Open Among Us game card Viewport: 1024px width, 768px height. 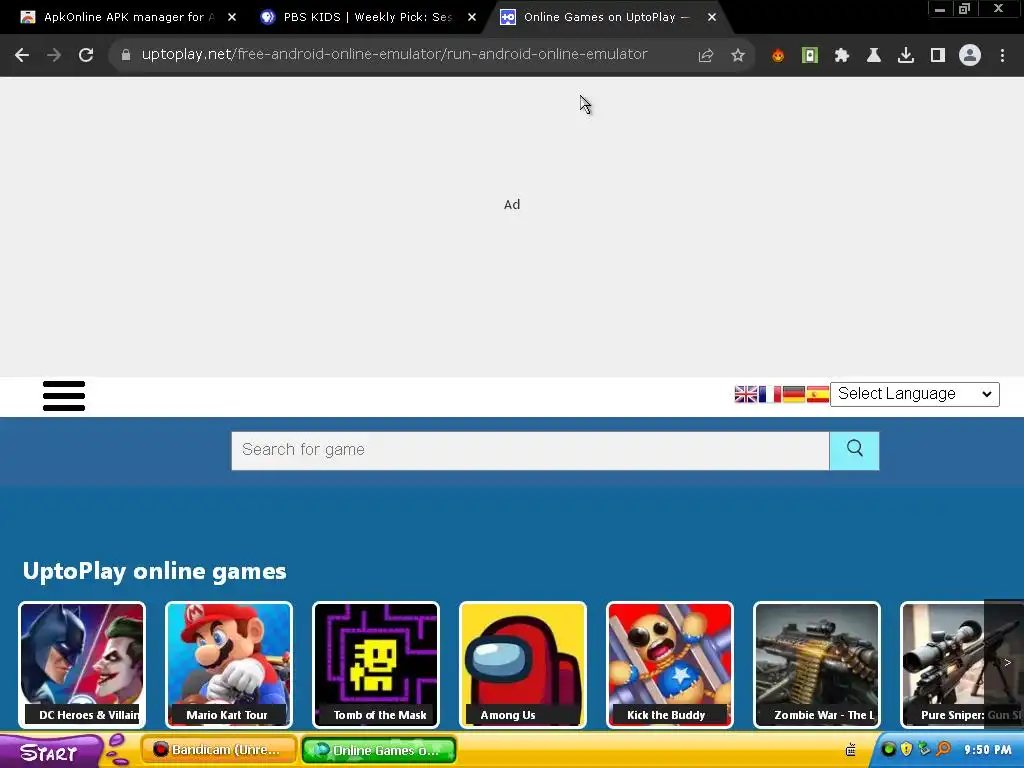coord(523,664)
